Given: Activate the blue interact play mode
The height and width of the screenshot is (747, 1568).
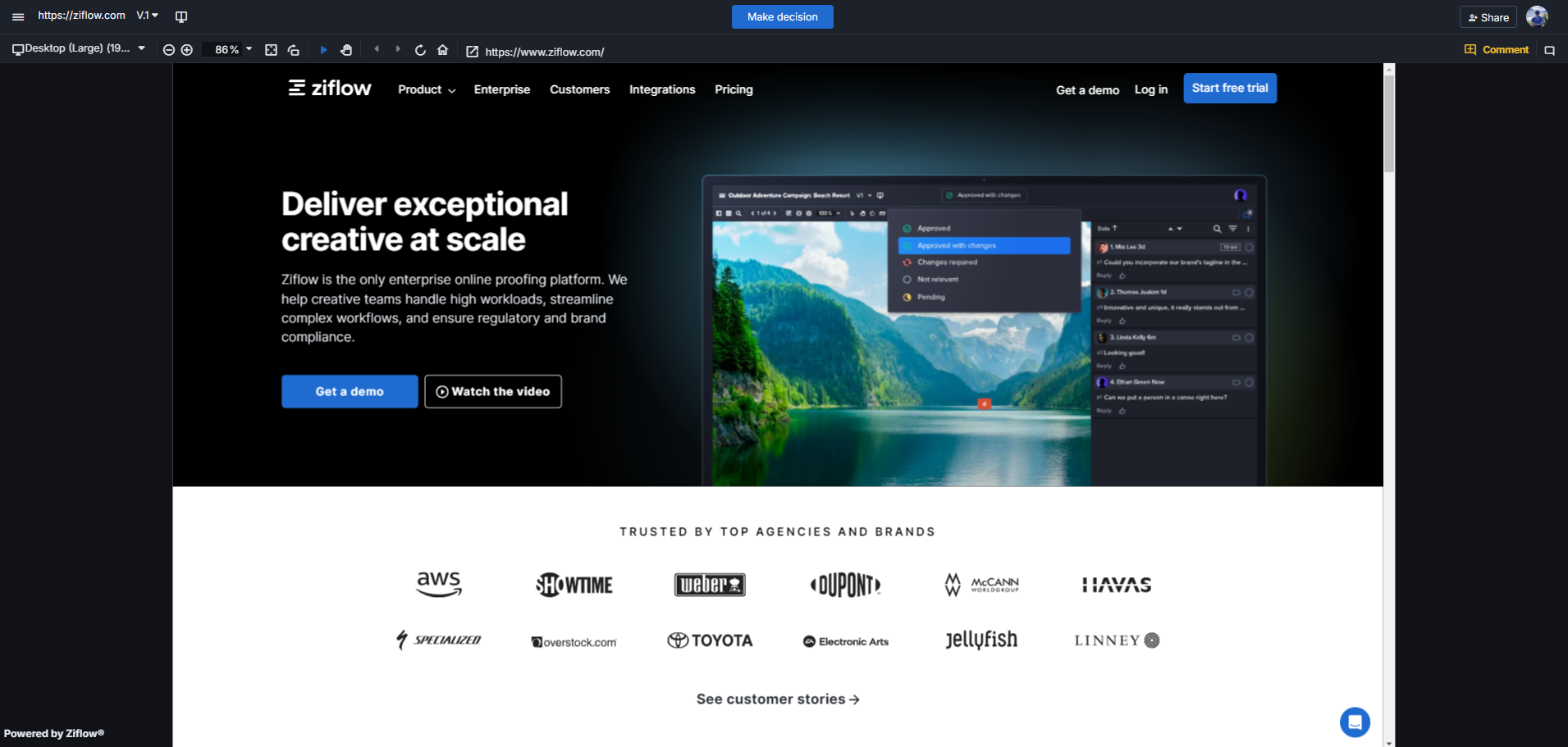Looking at the screenshot, I should [323, 50].
